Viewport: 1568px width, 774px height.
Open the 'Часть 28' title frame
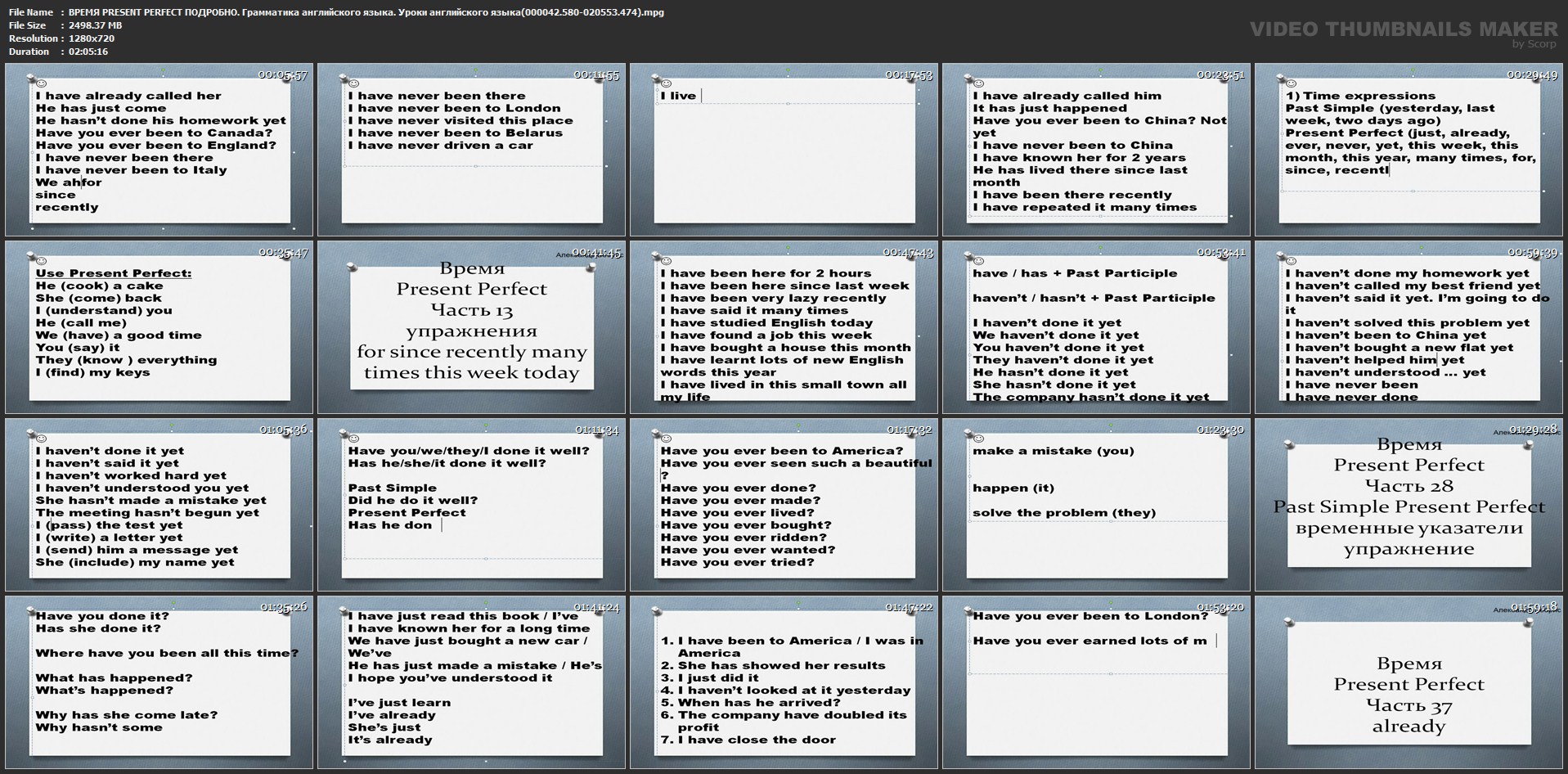[1409, 505]
